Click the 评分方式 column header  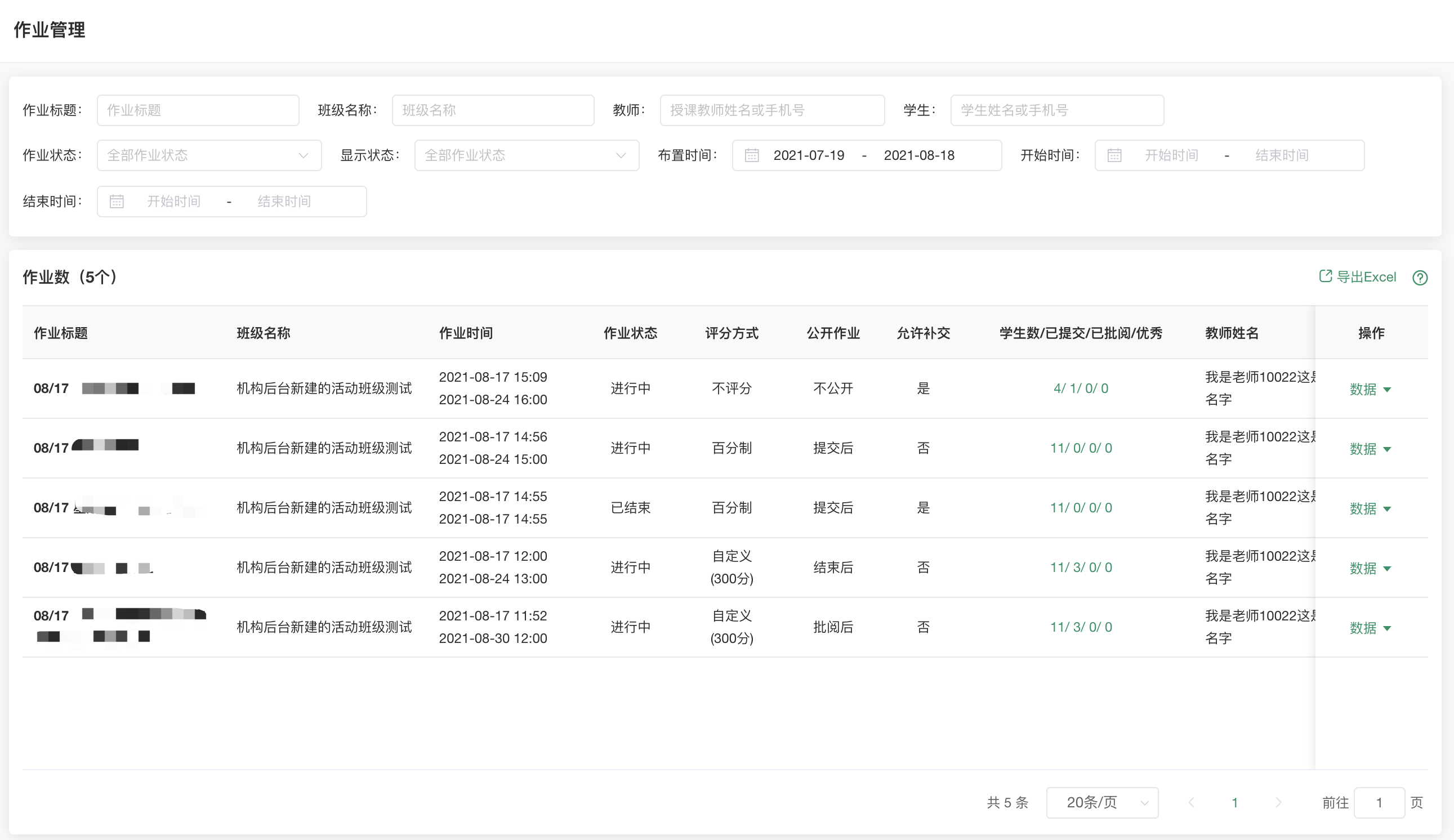[x=732, y=333]
